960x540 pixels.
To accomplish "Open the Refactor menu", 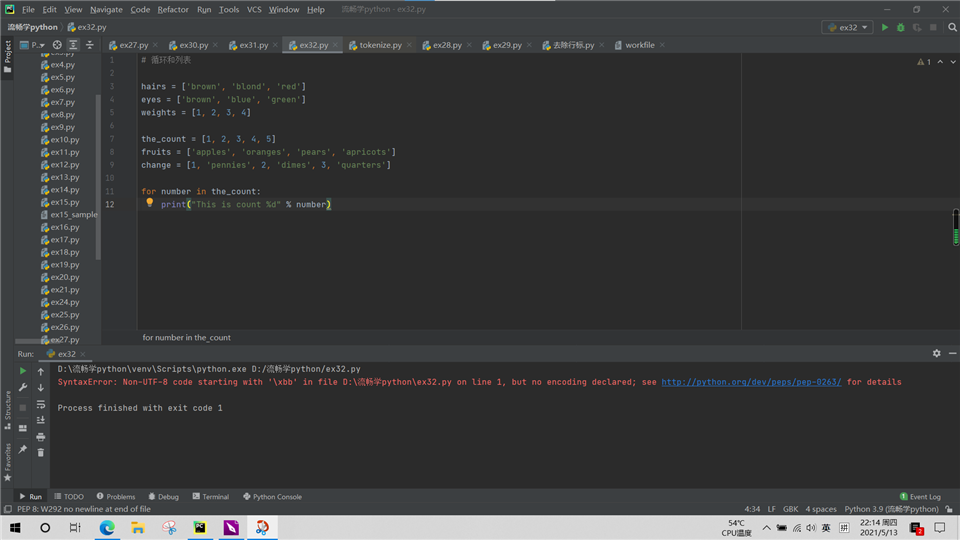I will (173, 9).
